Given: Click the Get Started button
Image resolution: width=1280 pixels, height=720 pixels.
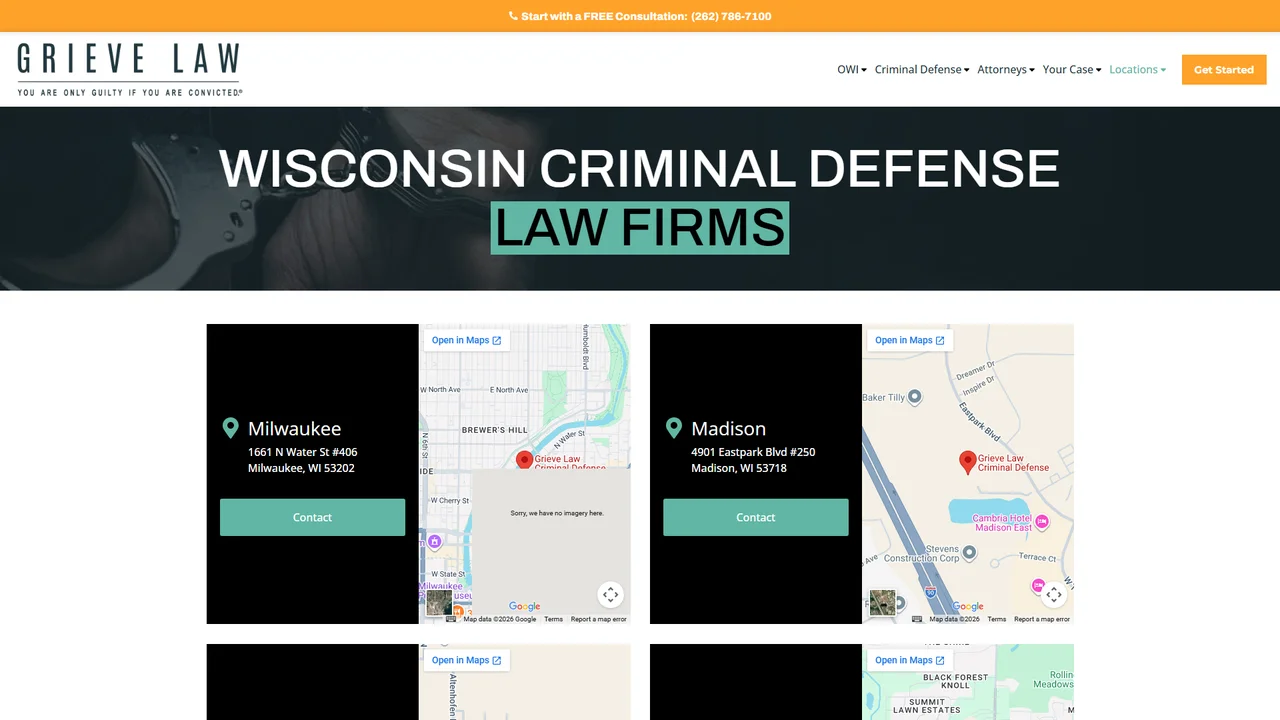Looking at the screenshot, I should tap(1224, 70).
